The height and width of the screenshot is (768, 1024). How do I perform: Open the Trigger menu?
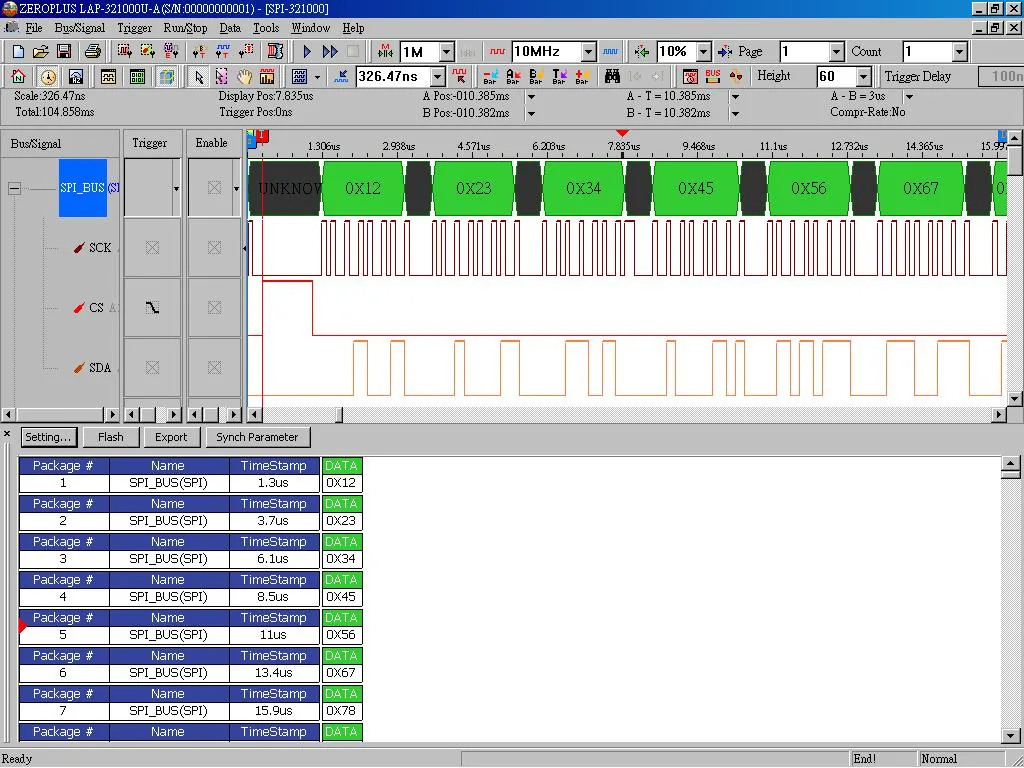click(x=135, y=28)
